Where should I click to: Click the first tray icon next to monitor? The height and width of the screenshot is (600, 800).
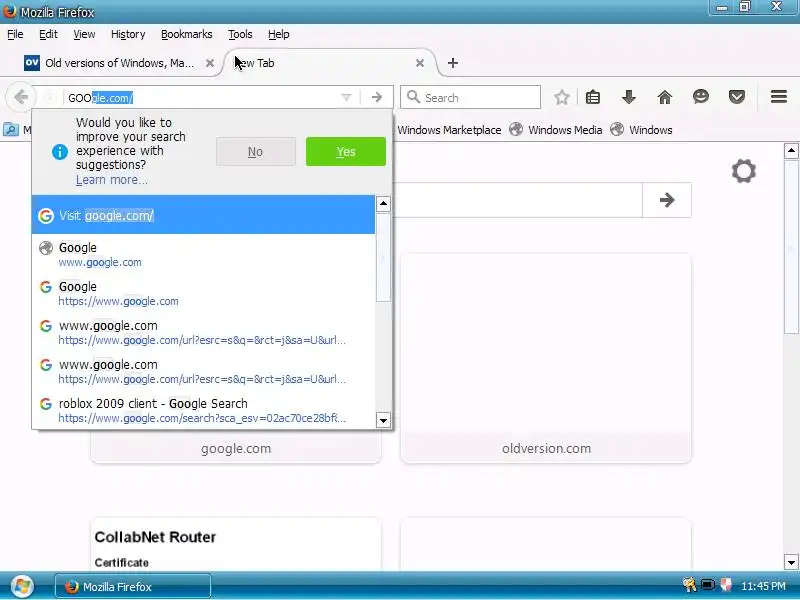[690, 585]
